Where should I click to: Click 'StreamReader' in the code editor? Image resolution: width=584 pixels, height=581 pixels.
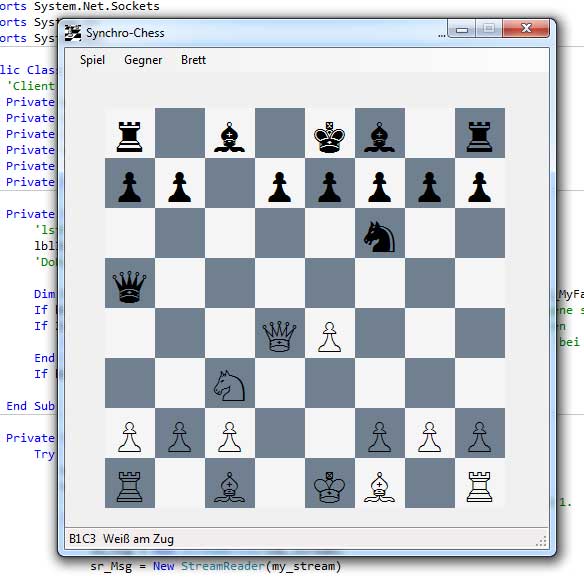pyautogui.click(x=223, y=566)
